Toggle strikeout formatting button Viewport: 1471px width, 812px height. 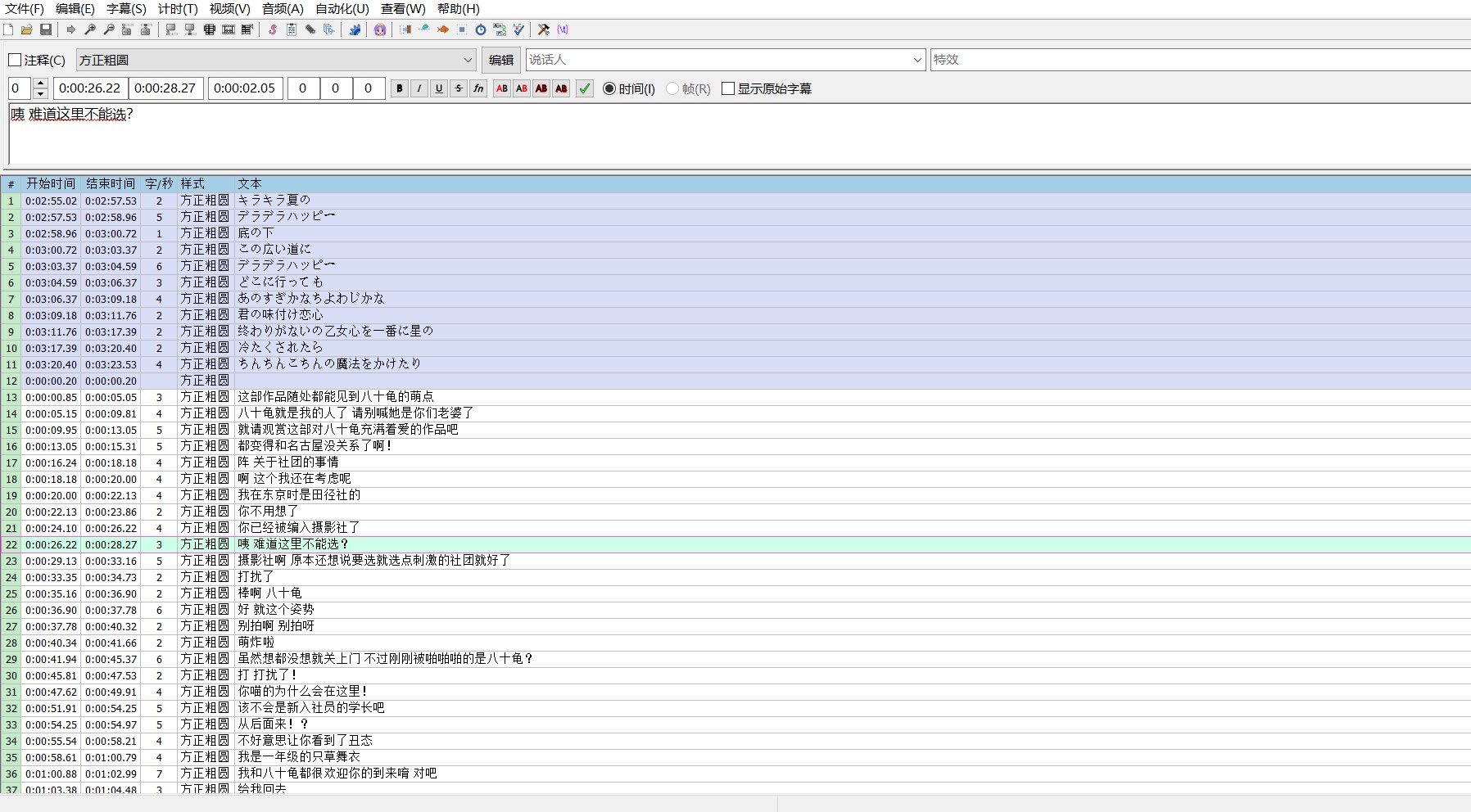(459, 88)
